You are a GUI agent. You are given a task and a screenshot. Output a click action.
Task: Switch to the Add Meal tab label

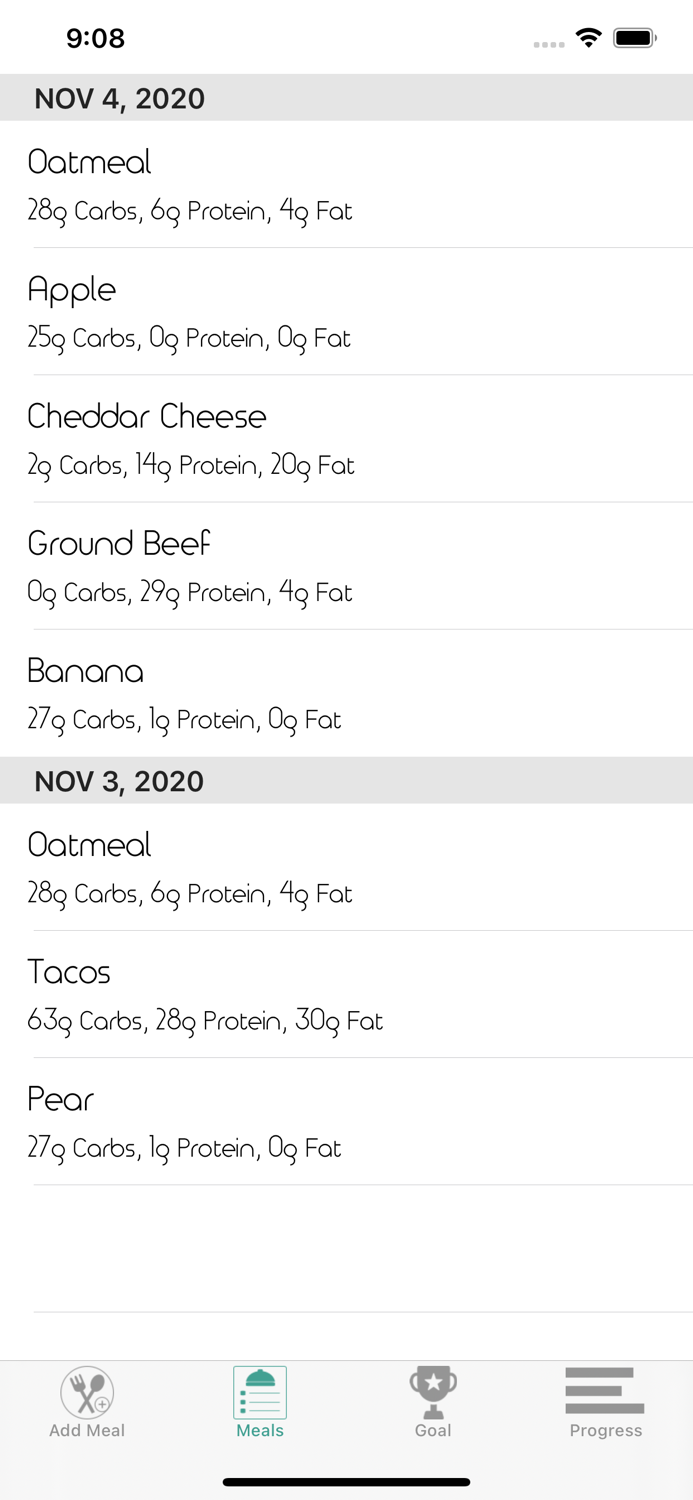[87, 1431]
